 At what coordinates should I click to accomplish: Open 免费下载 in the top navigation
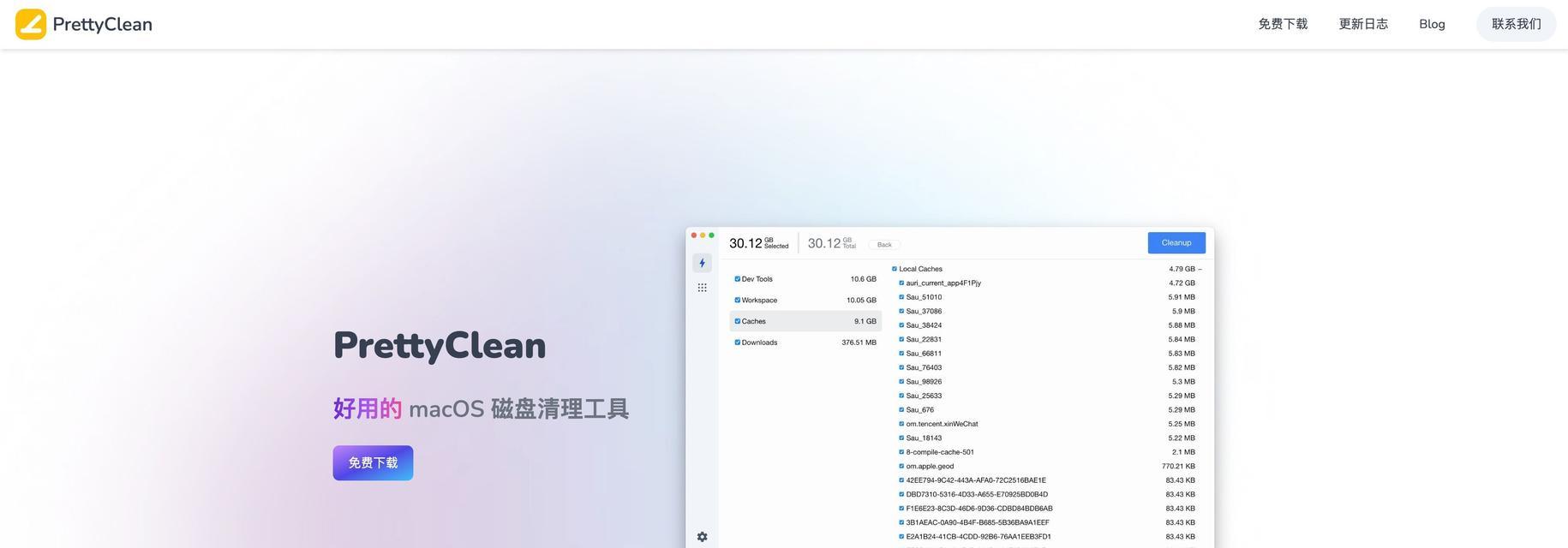tap(1283, 24)
